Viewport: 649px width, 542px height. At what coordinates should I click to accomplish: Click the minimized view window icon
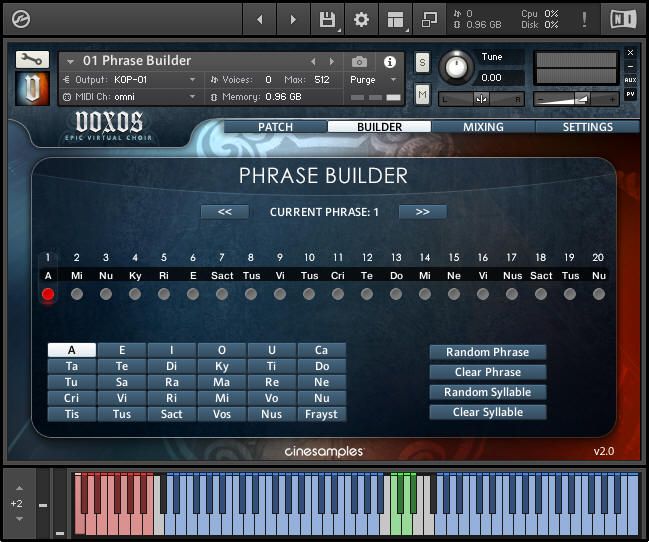point(429,19)
